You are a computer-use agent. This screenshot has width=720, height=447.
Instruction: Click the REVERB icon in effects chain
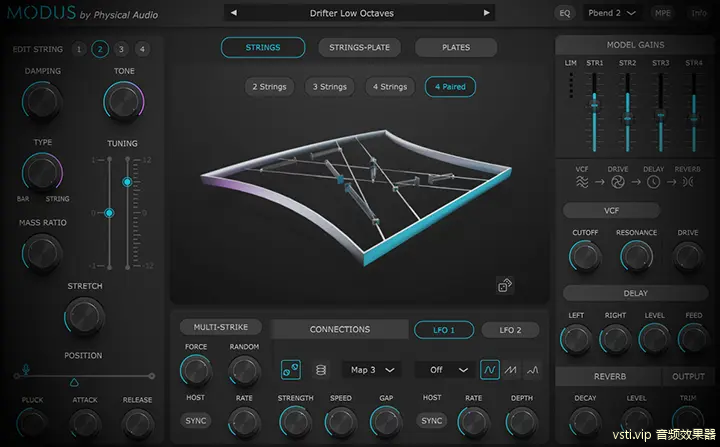click(x=687, y=182)
